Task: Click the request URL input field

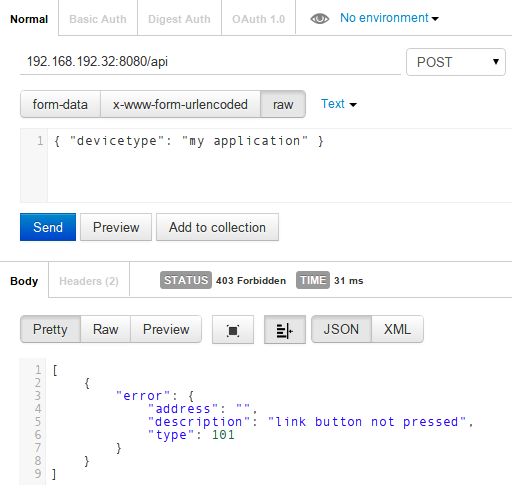Action: click(210, 62)
